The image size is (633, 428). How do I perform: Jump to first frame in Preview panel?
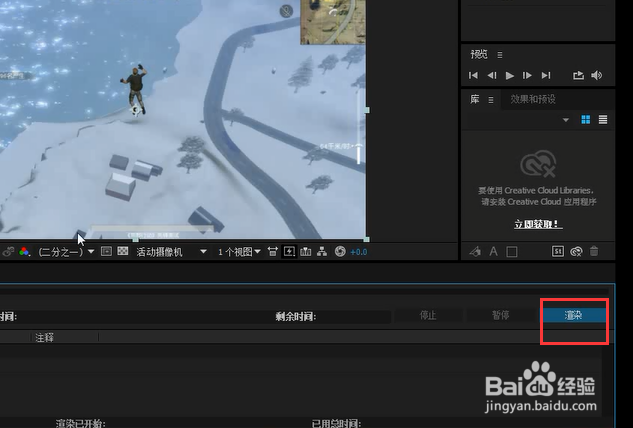coord(473,76)
